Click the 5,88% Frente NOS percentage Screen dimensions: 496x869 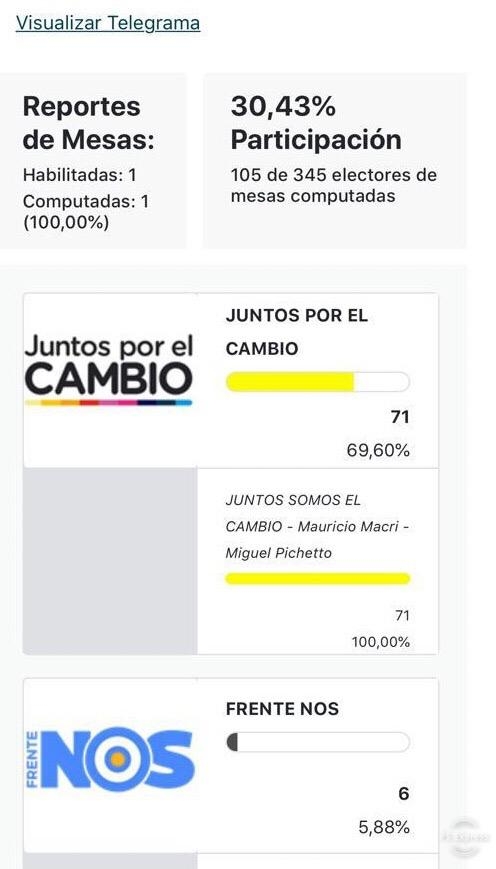pos(384,827)
